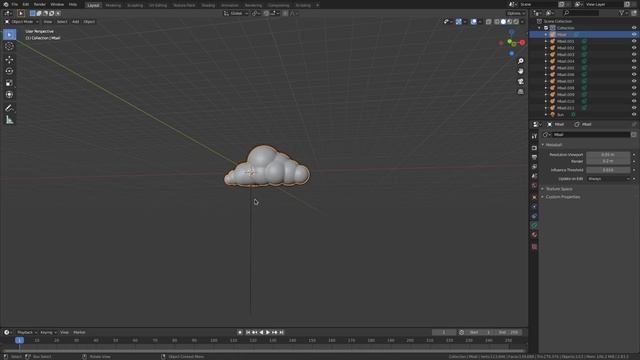Switch perspective/orthographic grid icon

click(521, 92)
